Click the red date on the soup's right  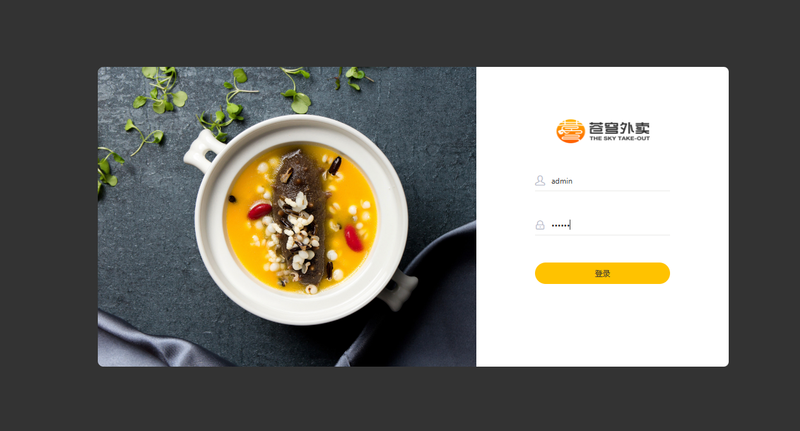pos(353,238)
